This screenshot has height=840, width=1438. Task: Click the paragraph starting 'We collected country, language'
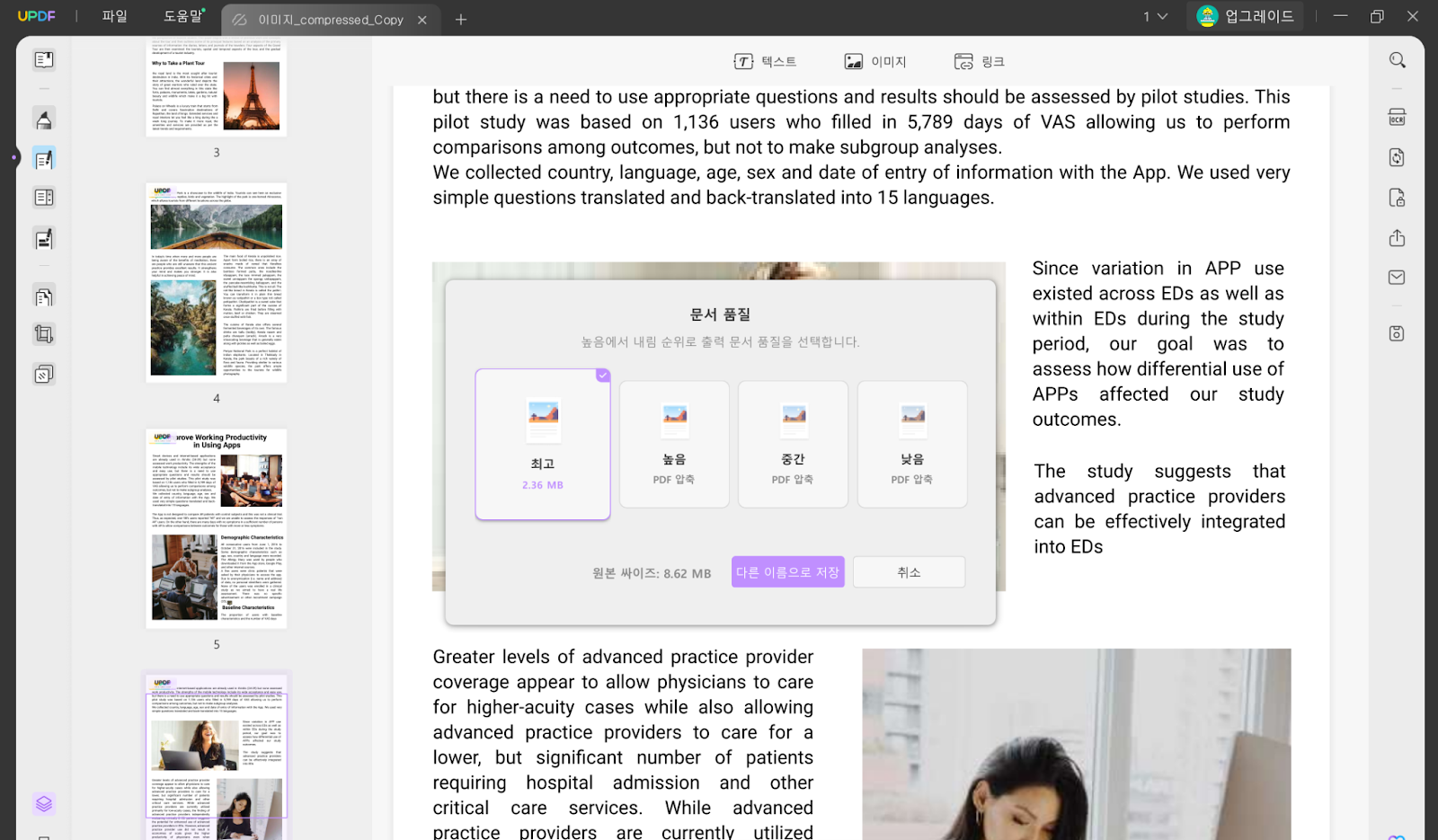tap(861, 185)
